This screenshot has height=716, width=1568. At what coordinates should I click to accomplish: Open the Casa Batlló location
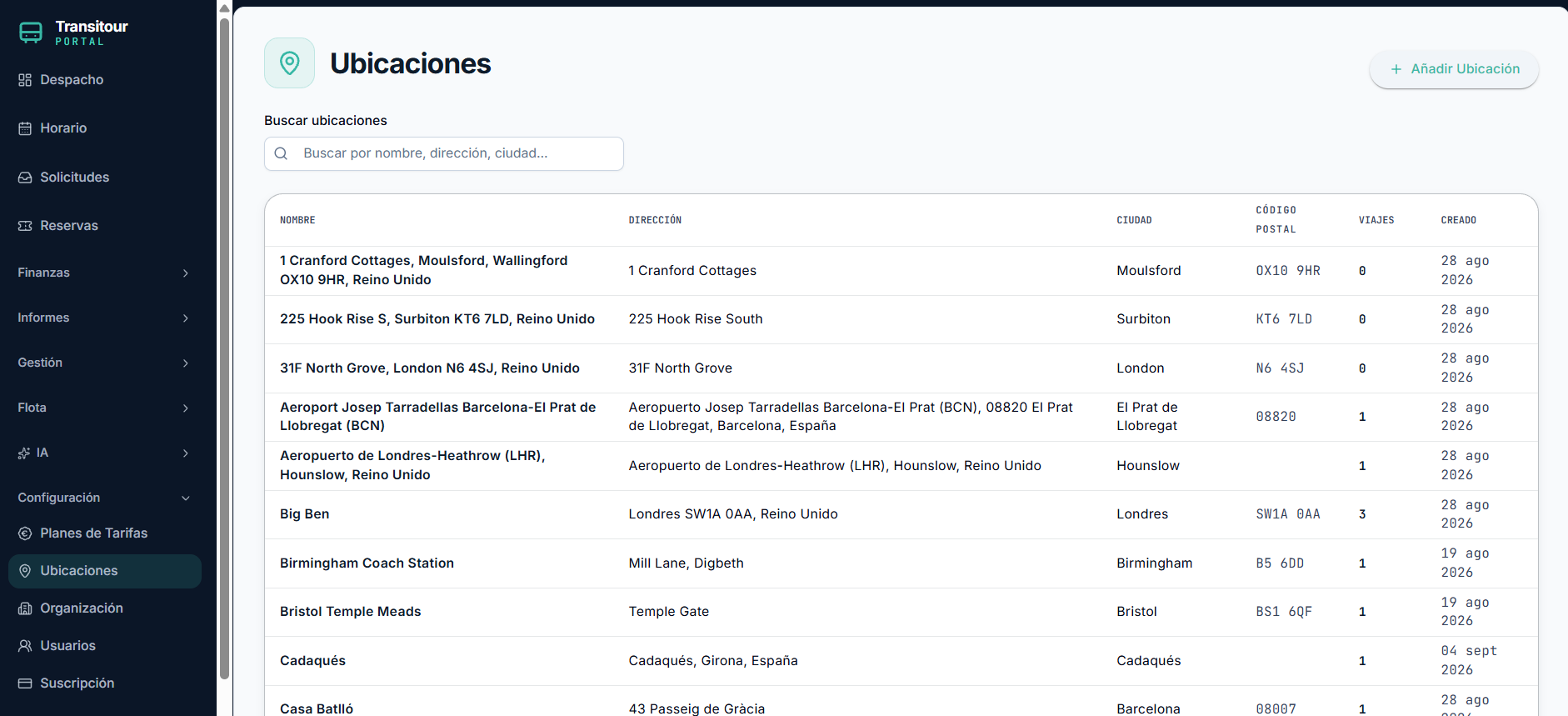[901, 702]
